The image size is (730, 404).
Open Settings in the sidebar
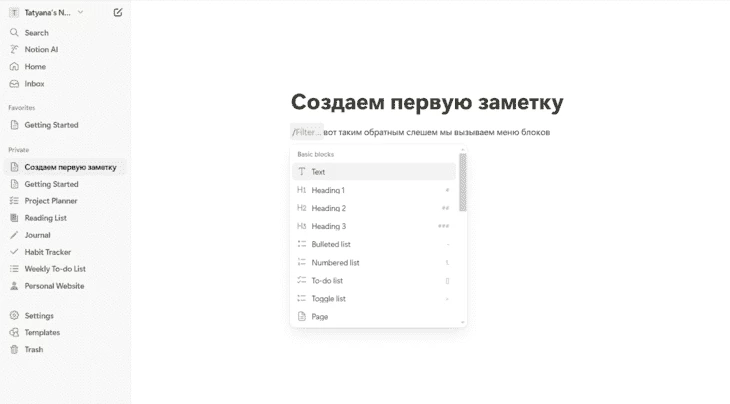coord(39,316)
